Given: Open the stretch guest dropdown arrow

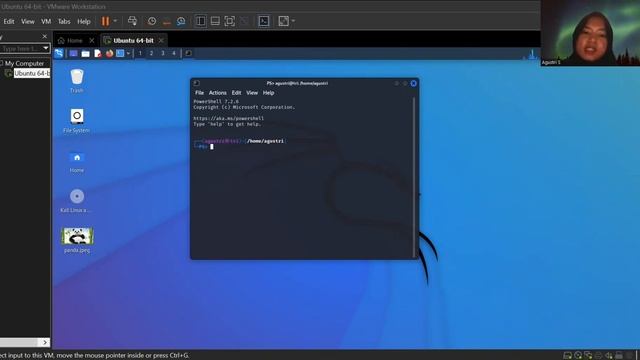Looking at the screenshot, I should pyautogui.click(x=293, y=21).
